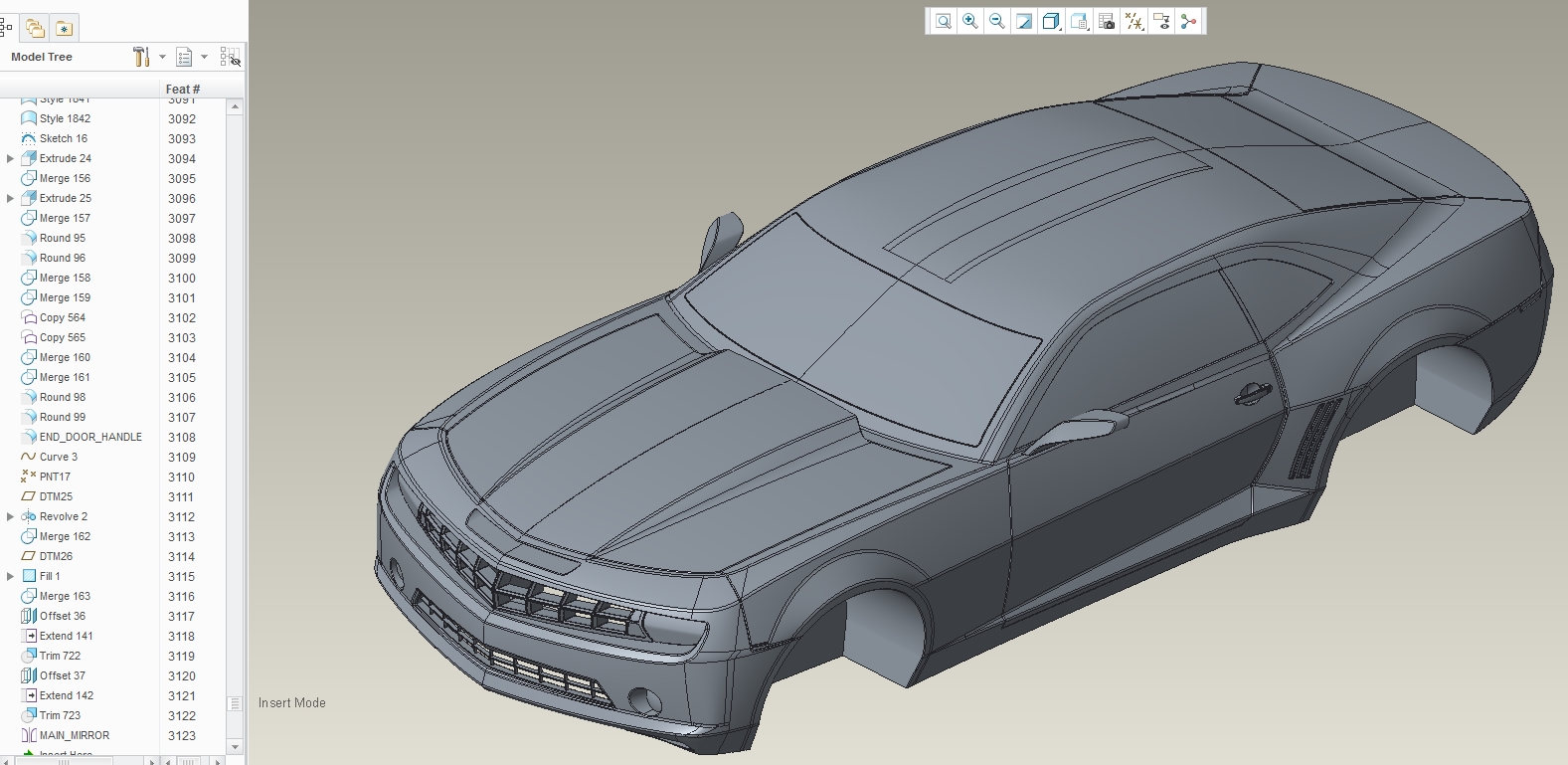The image size is (1568, 765).
Task: Click the model tree scroll-up arrow
Action: coord(235,105)
